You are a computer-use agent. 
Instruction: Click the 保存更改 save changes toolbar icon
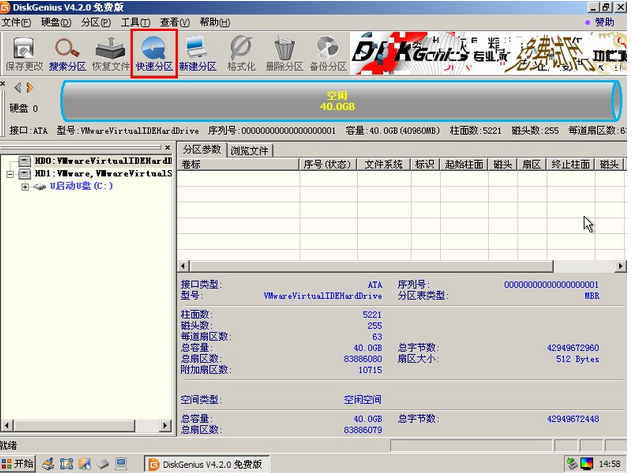[24, 54]
